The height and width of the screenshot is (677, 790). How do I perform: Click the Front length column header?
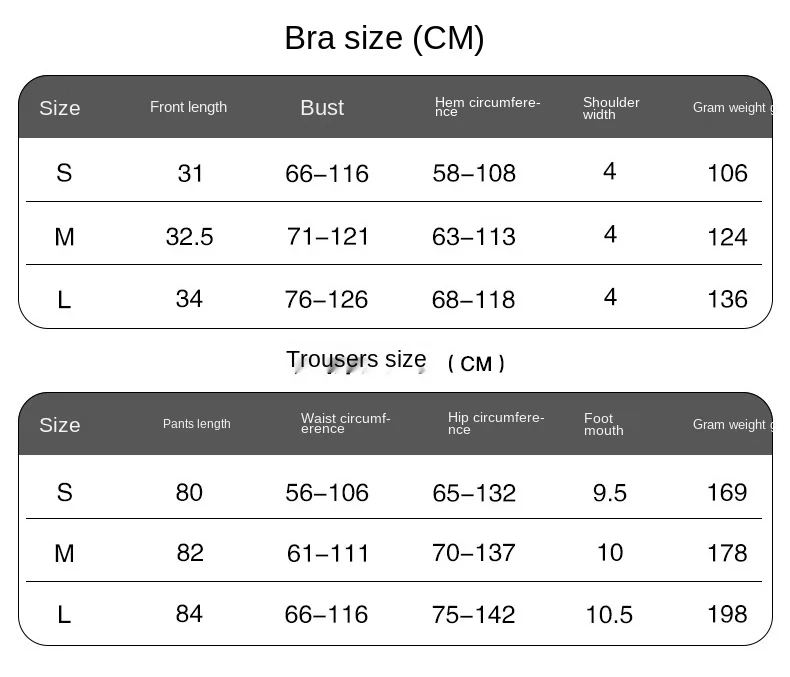(188, 107)
